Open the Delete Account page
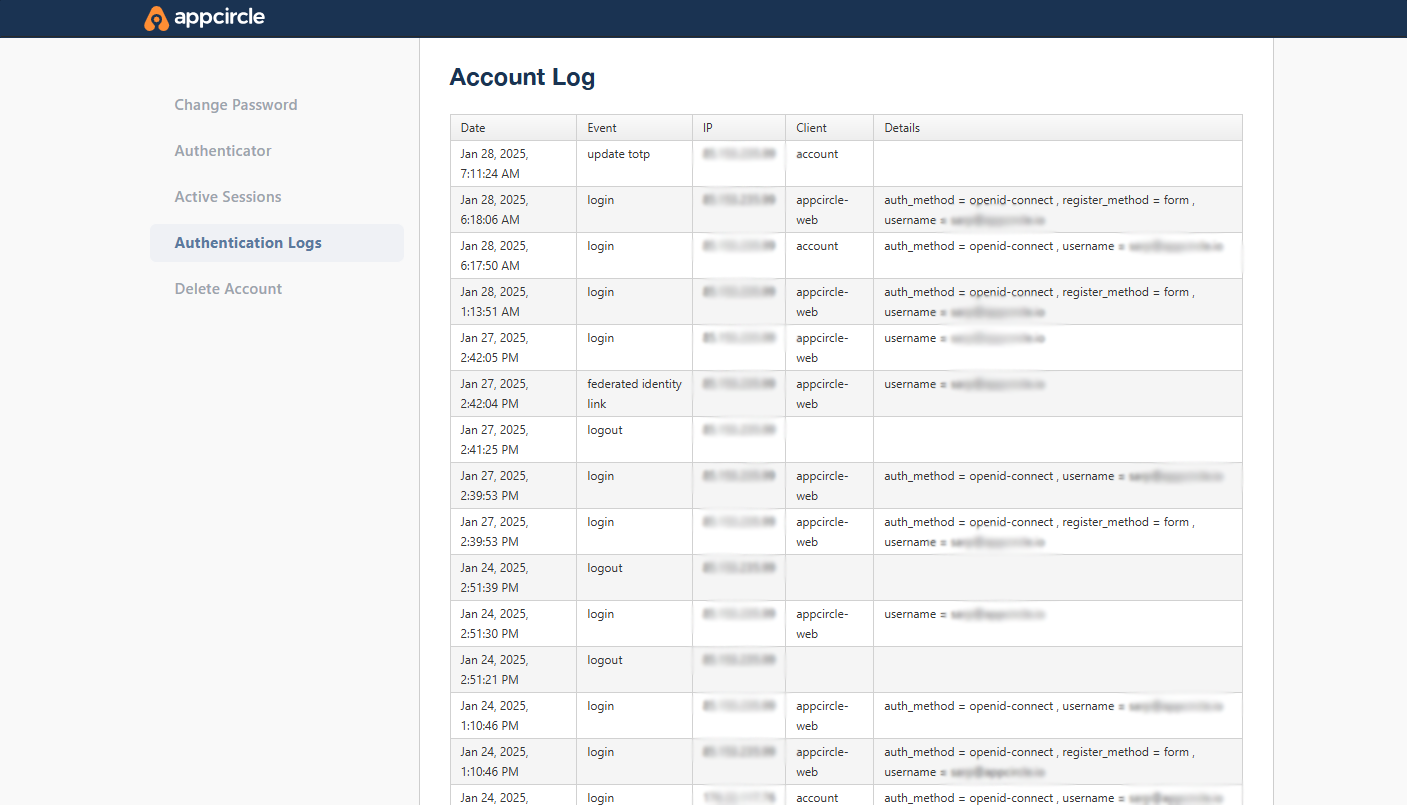This screenshot has height=805, width=1407. tap(228, 289)
